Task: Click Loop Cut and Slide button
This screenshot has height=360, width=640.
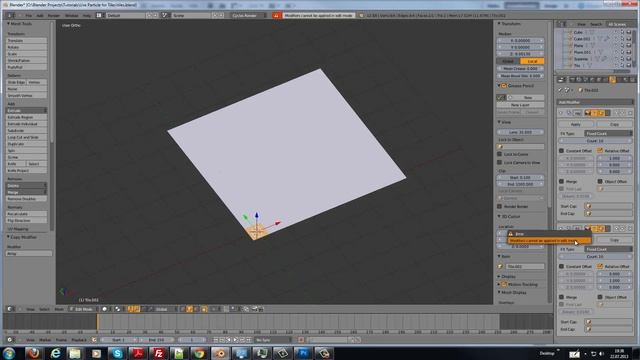Action: tap(26, 137)
